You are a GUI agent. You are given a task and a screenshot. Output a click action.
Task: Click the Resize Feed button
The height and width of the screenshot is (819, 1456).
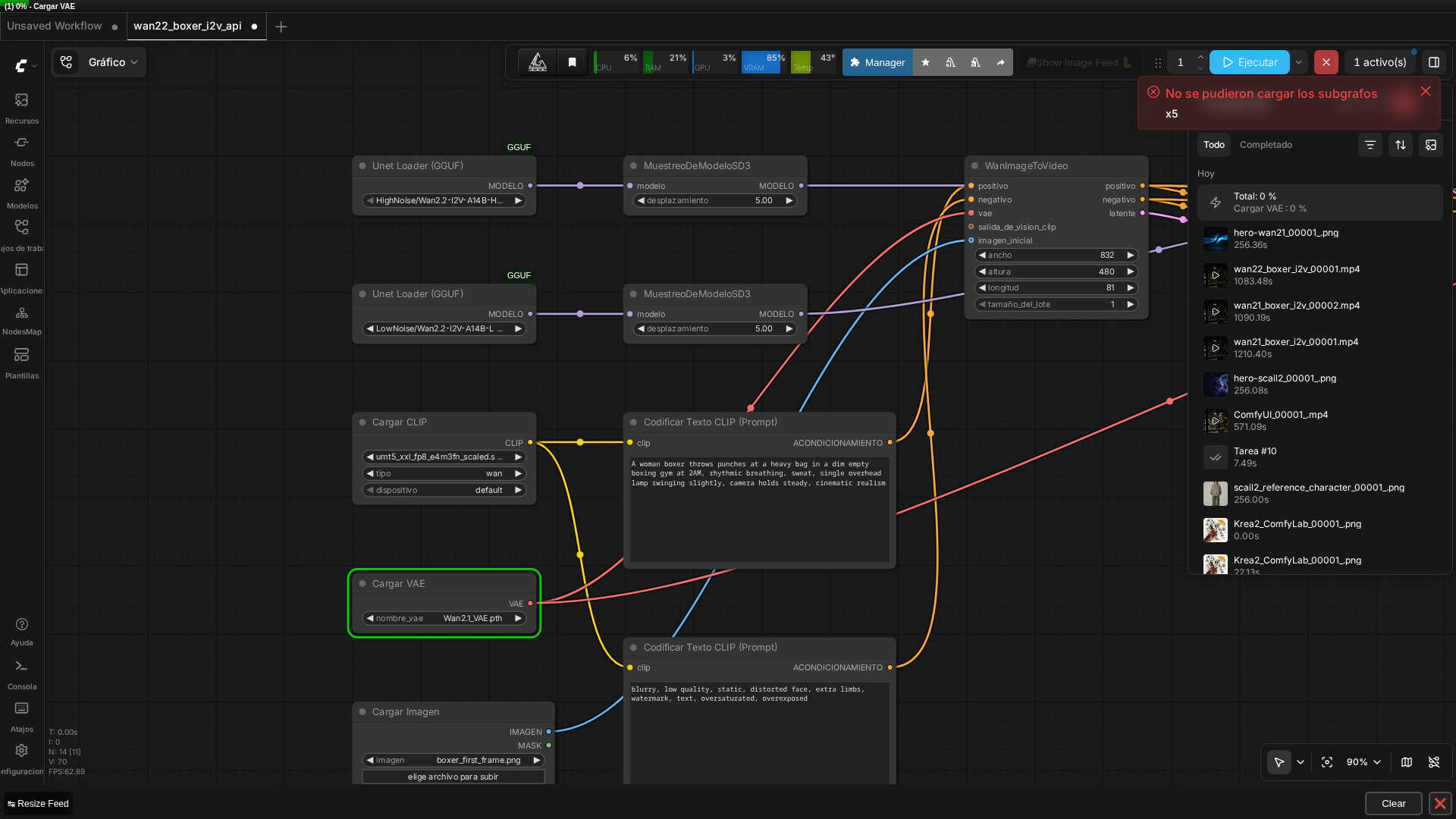[38, 804]
